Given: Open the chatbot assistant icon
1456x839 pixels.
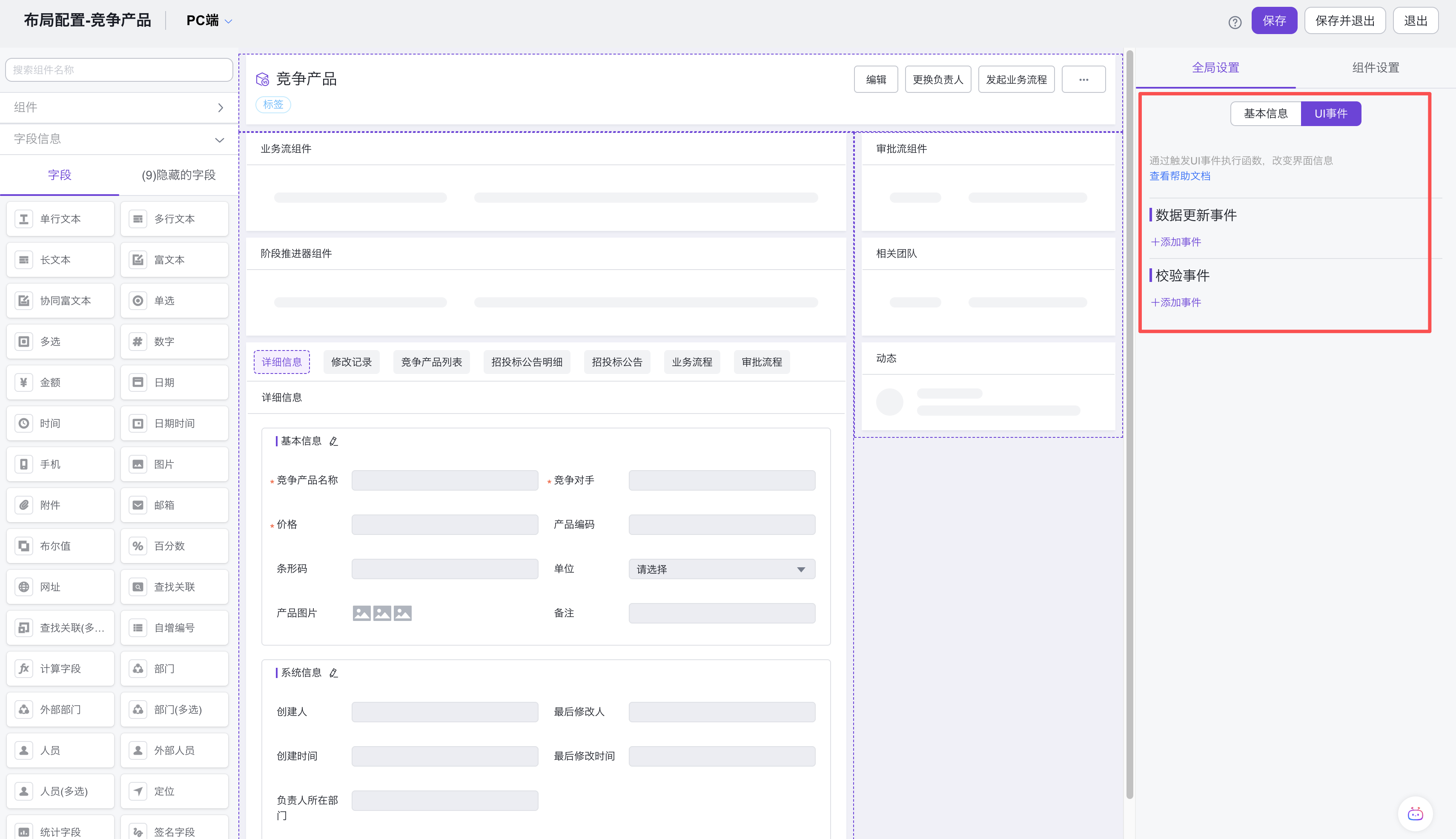Looking at the screenshot, I should pos(1415,813).
